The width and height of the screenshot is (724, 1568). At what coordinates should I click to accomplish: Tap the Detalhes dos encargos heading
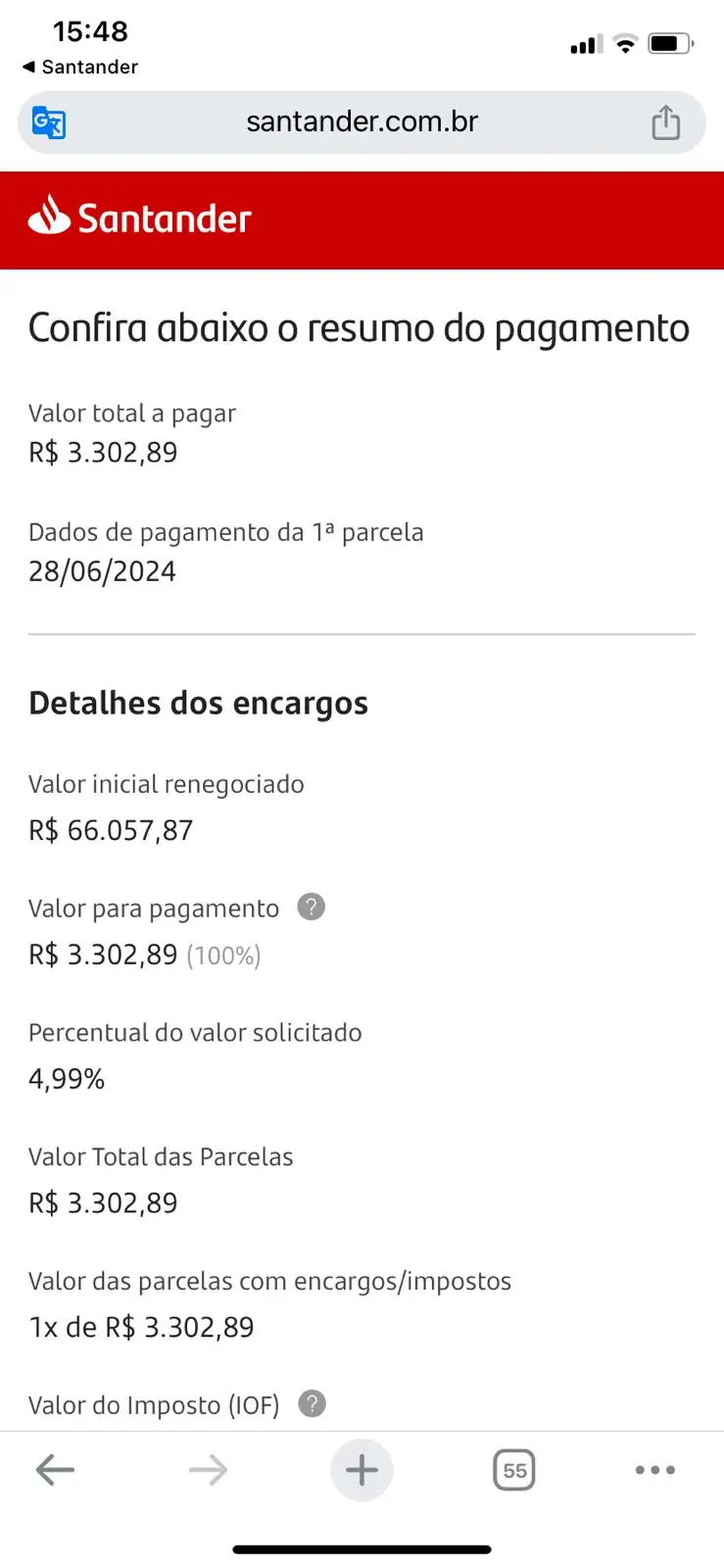coord(198,703)
